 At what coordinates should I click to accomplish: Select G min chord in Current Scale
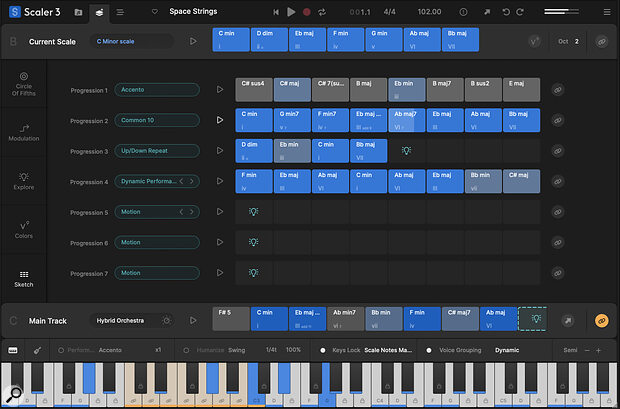point(384,40)
